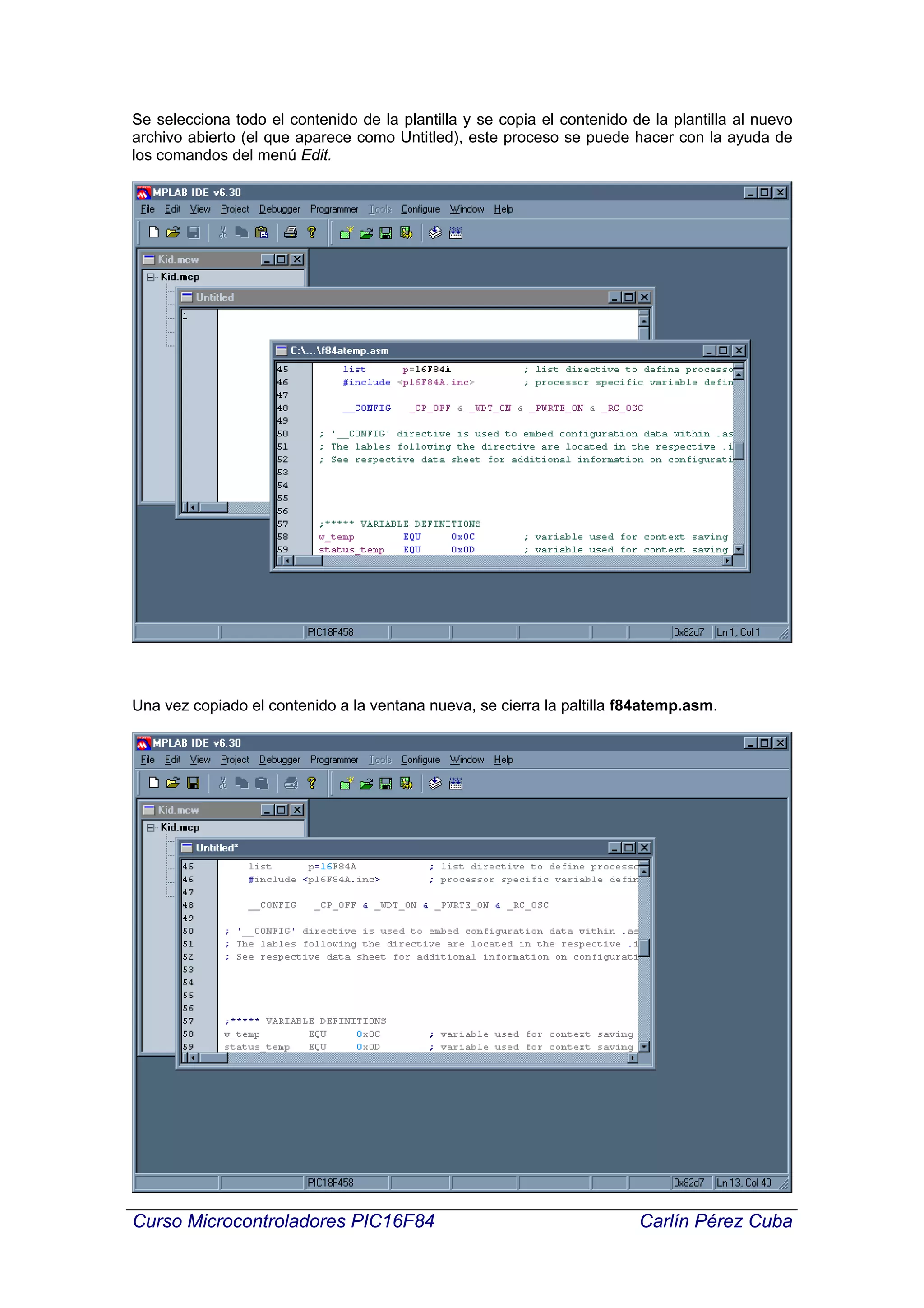Click Save Project green disk in upper MPLAB toolbar
Screen dimensions: 924x1308
[385, 232]
